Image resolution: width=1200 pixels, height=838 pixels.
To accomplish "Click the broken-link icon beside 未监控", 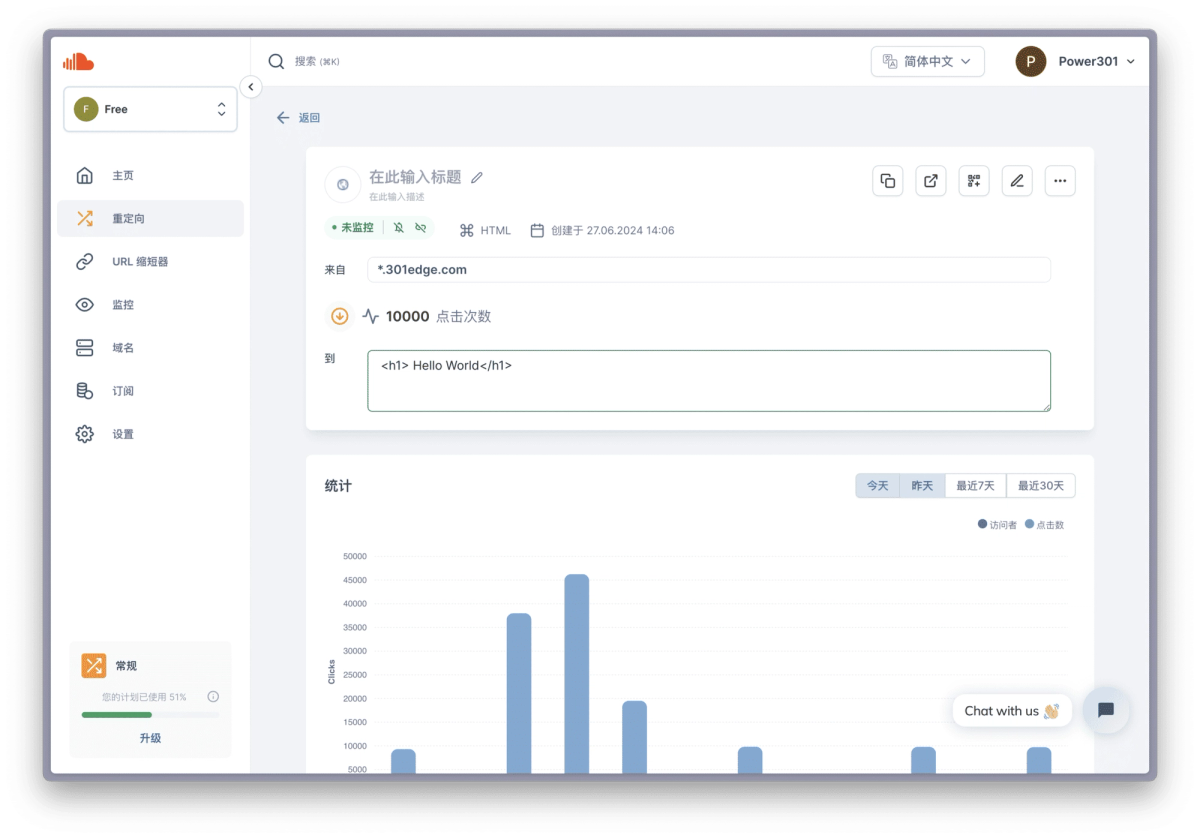I will (x=421, y=228).
